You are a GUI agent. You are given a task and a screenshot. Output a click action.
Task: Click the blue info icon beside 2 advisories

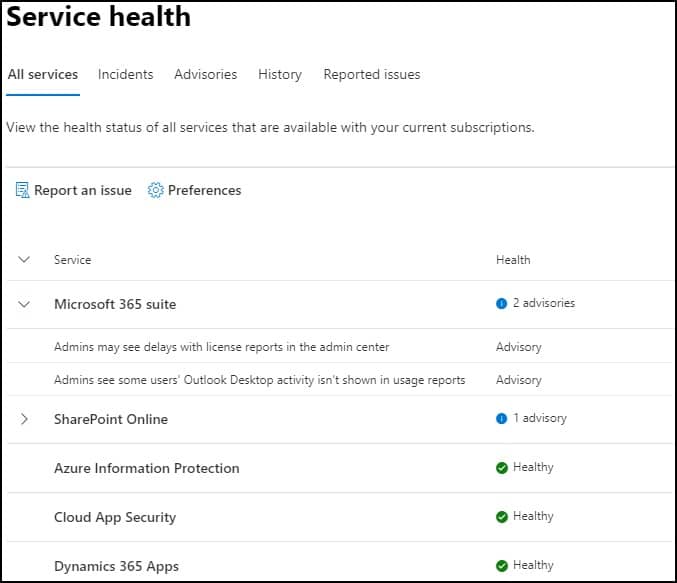[501, 304]
